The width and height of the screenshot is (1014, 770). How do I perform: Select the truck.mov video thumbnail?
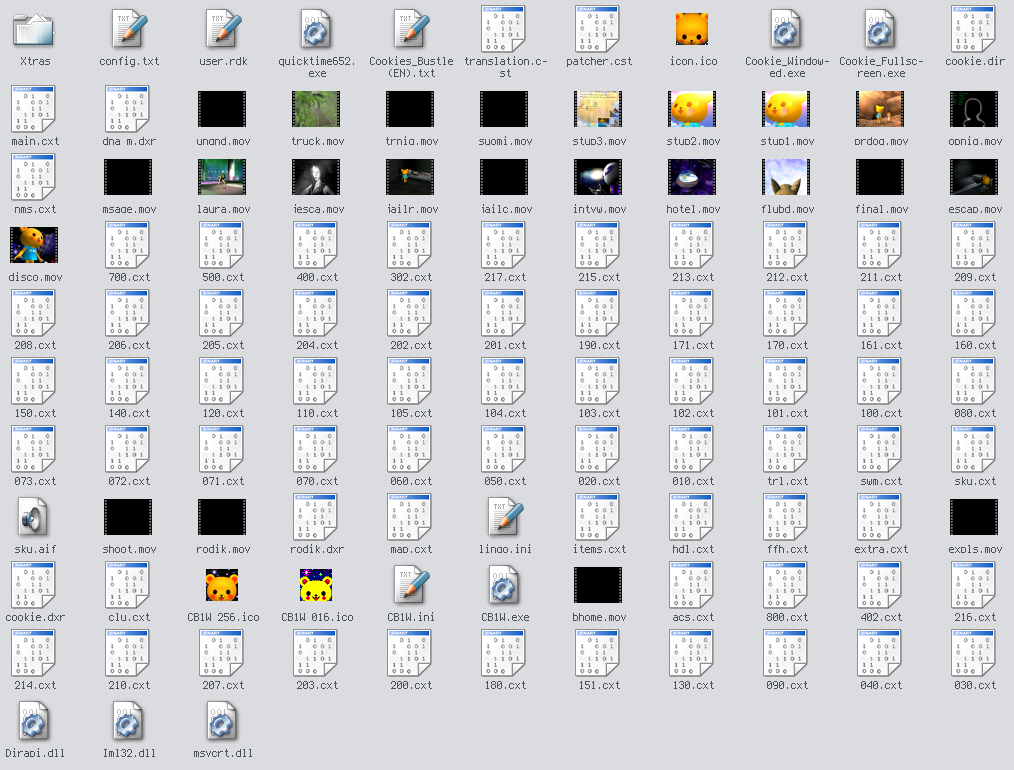[x=316, y=109]
